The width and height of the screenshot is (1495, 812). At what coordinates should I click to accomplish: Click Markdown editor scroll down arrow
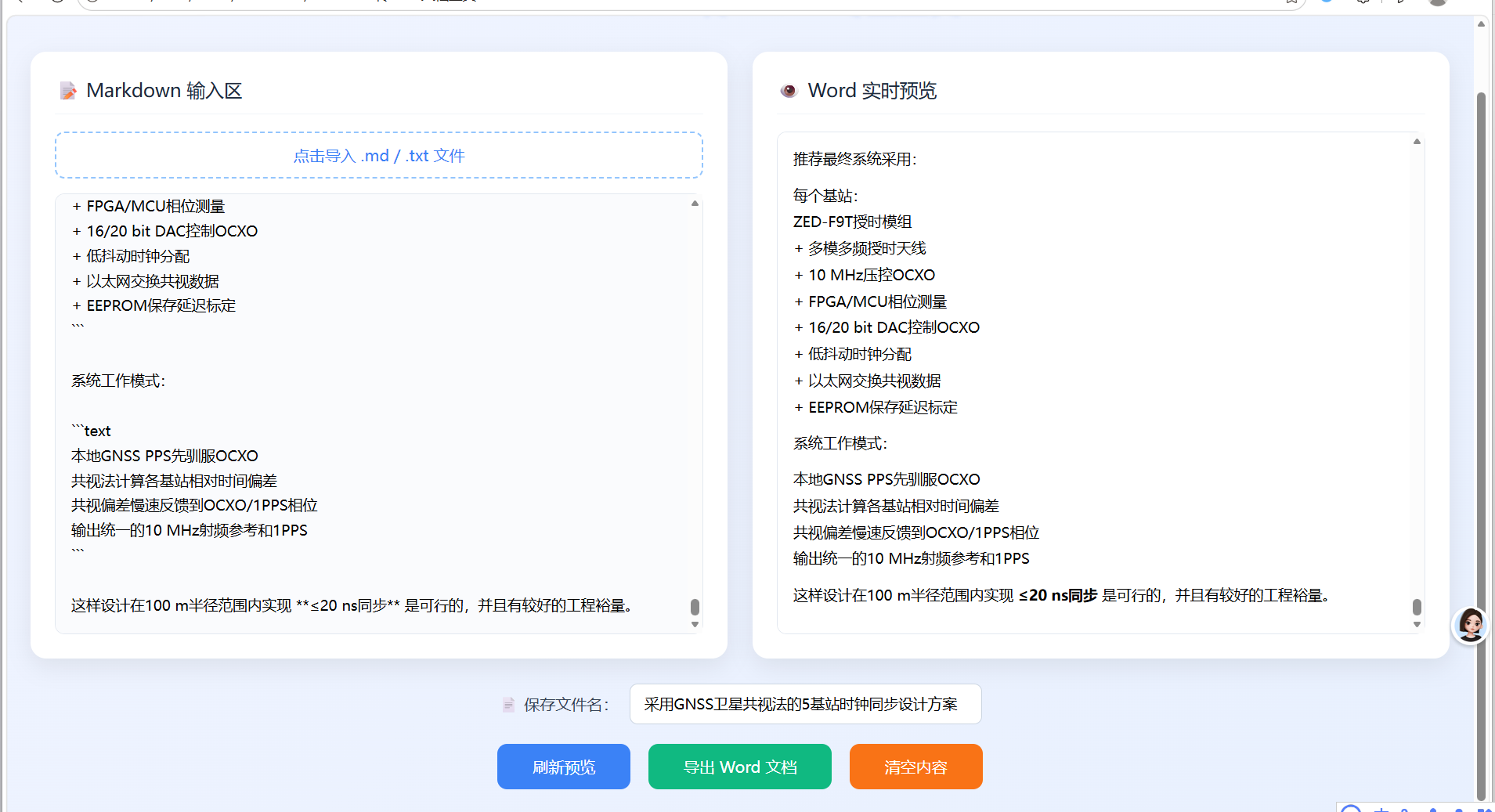click(695, 624)
